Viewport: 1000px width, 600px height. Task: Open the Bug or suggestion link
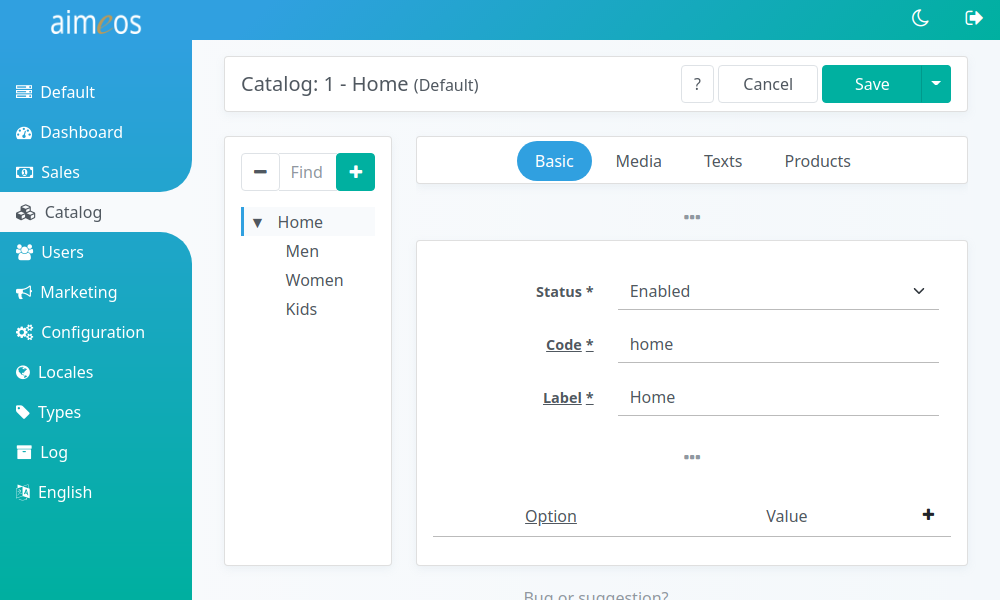[596, 596]
